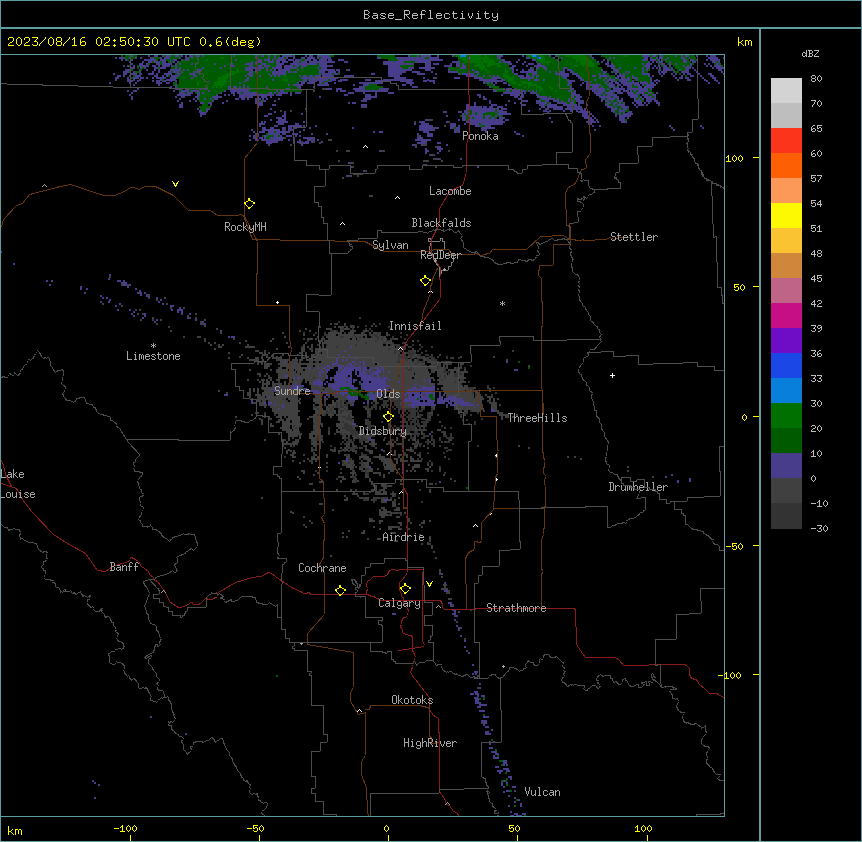Select the RedDeer city label
This screenshot has height=842, width=862.
(x=441, y=255)
